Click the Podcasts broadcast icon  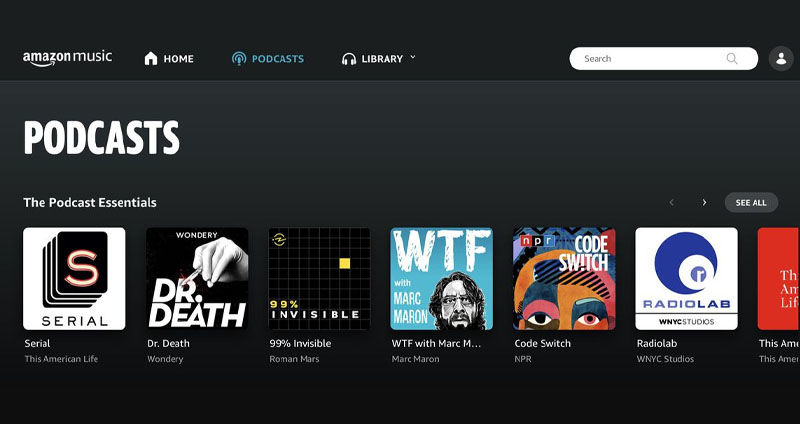[x=238, y=59]
